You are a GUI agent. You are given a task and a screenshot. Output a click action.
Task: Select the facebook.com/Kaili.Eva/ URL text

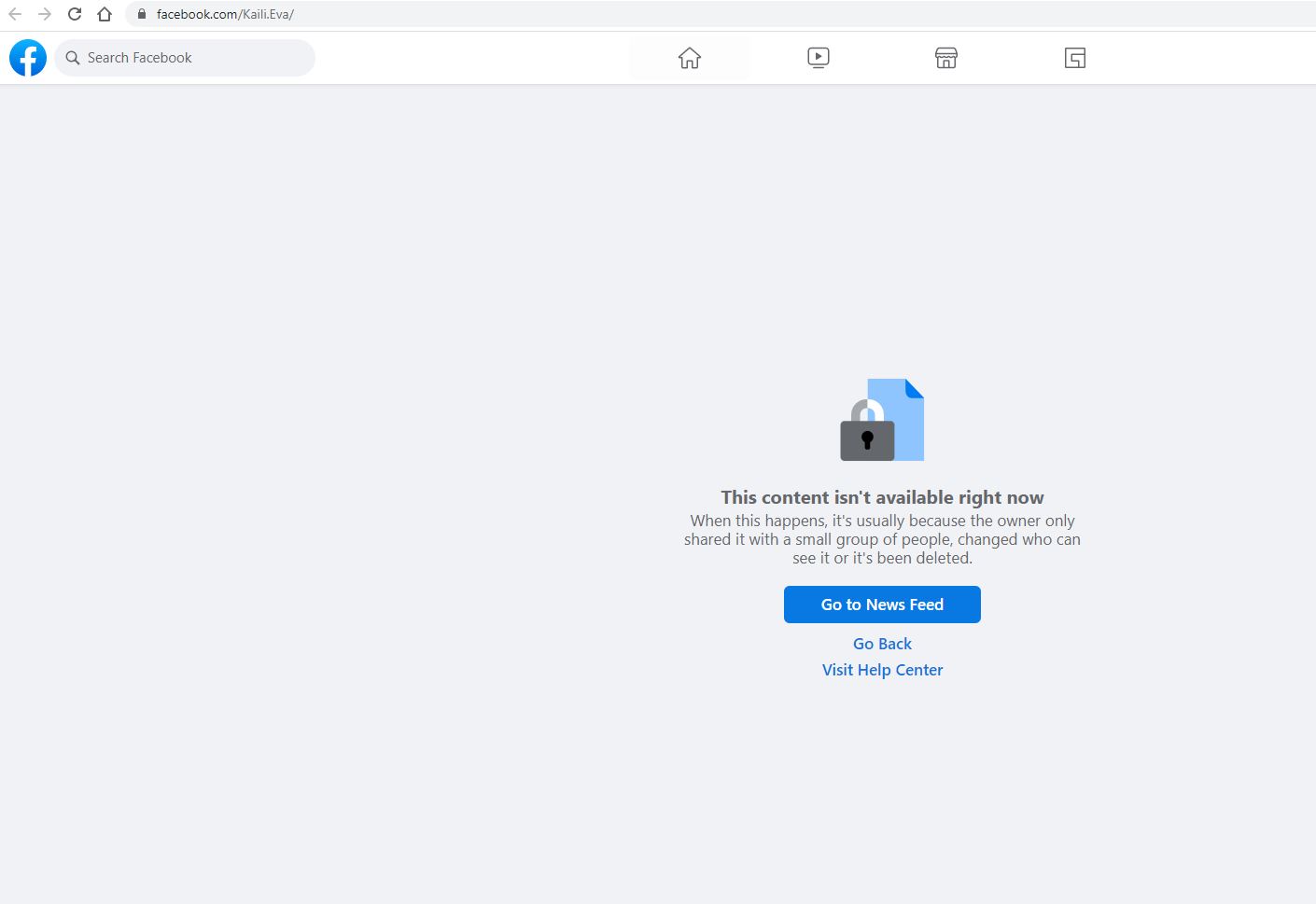point(225,14)
